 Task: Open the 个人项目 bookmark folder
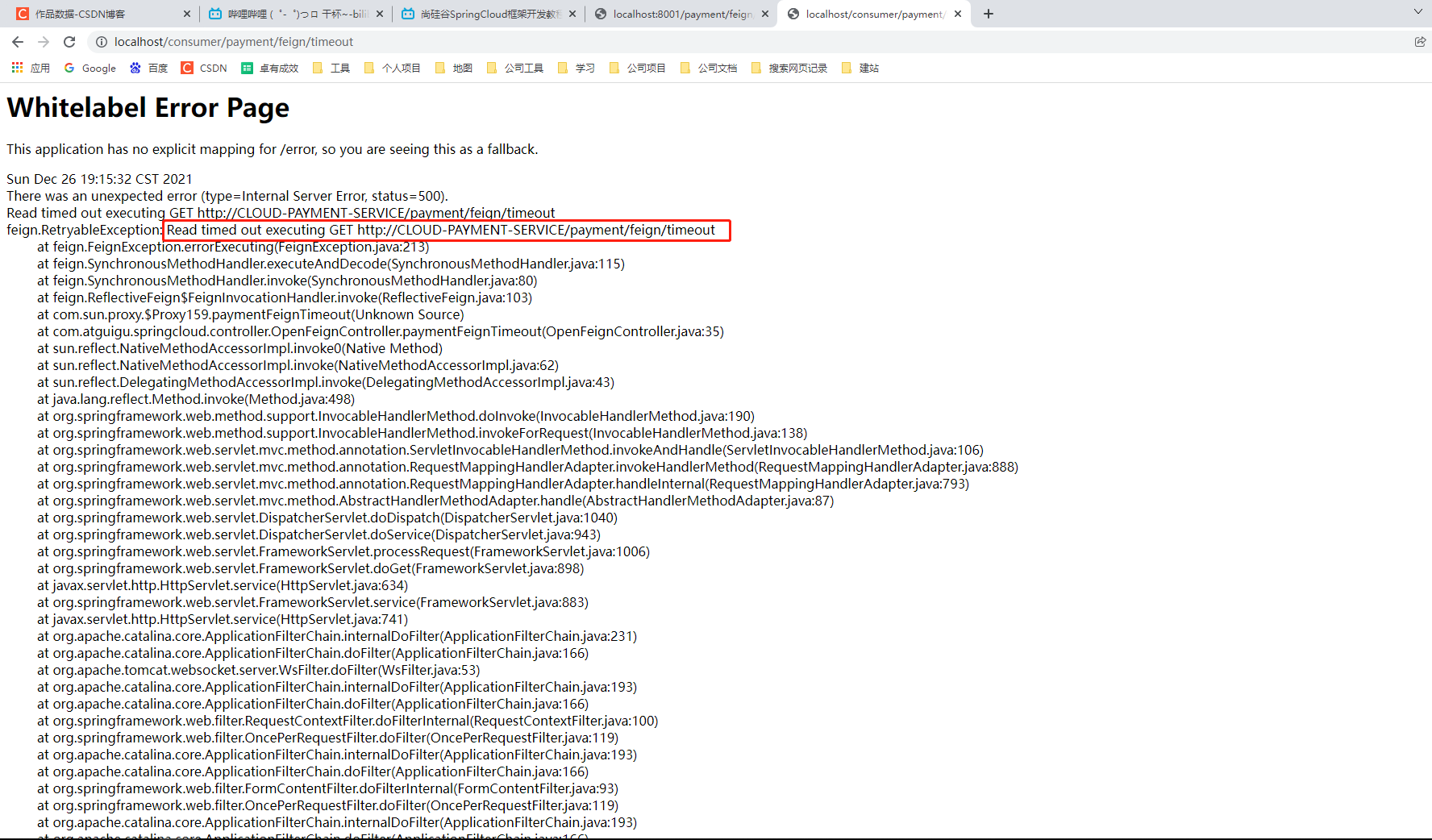click(x=393, y=68)
